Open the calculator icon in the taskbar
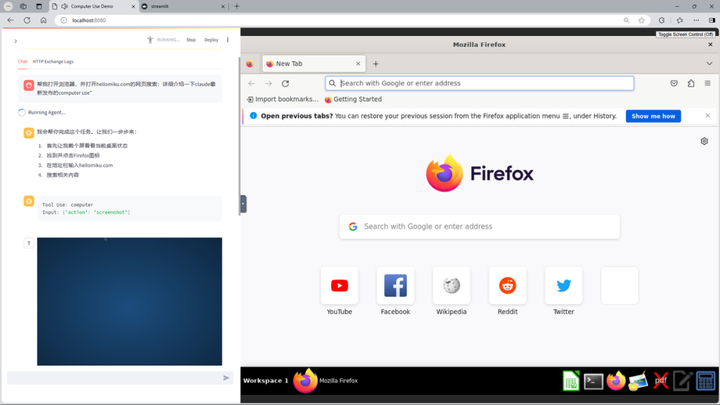 706,381
